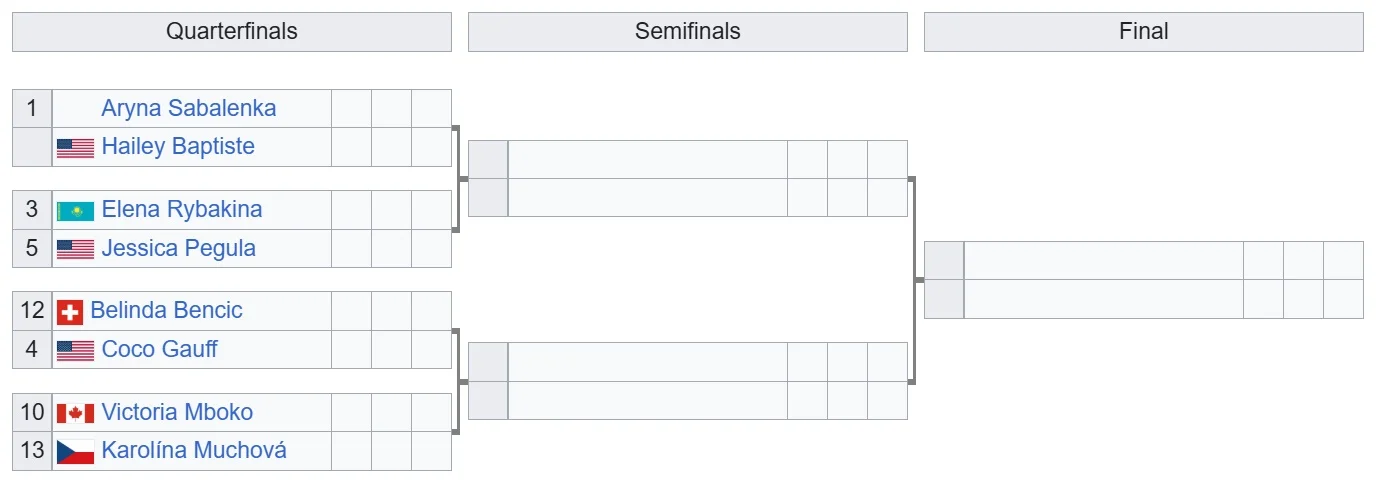Click the Kazakhstan flag beside Elena Rybakina
Viewport: 1386px width, 486px height.
[x=75, y=211]
